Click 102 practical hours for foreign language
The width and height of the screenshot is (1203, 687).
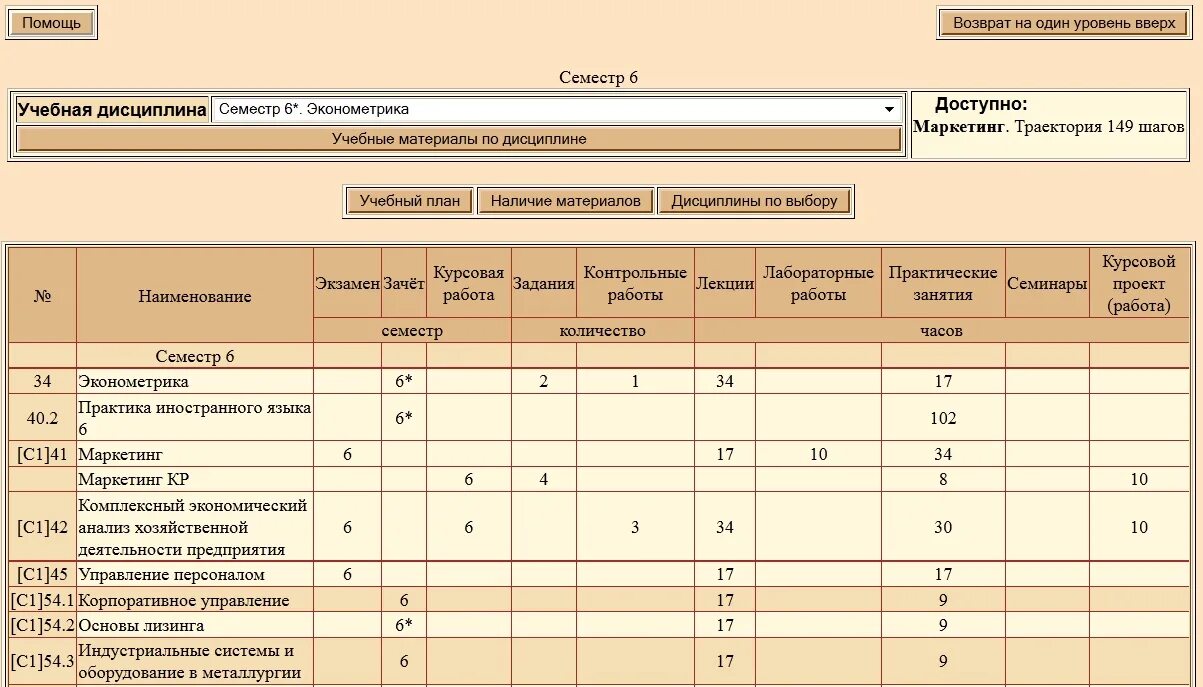(x=943, y=418)
